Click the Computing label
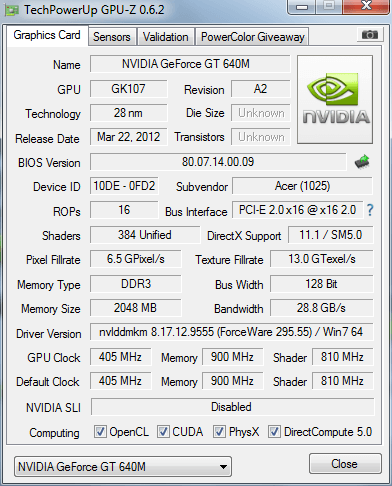 click(54, 433)
